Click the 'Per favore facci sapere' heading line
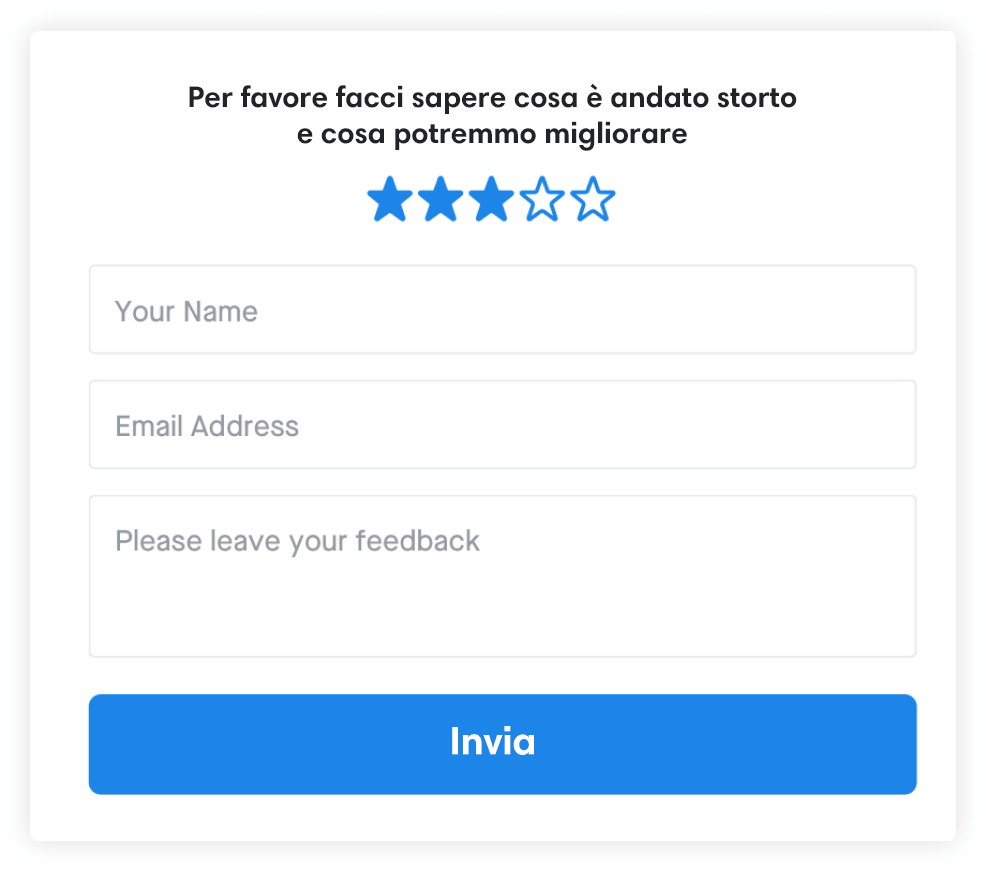 [492, 99]
